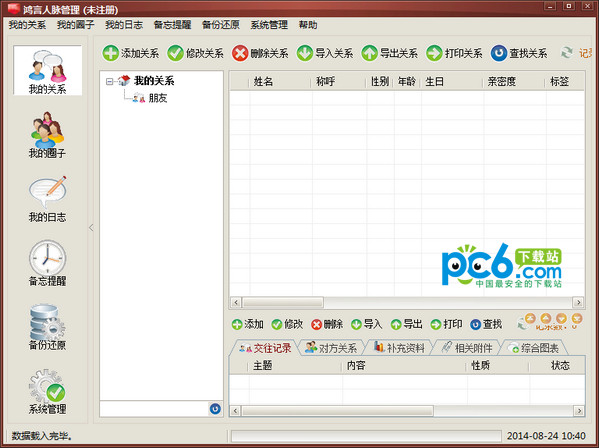Click 导出关系 in the toolbar
Viewport: 599px width, 448px height.
point(390,53)
